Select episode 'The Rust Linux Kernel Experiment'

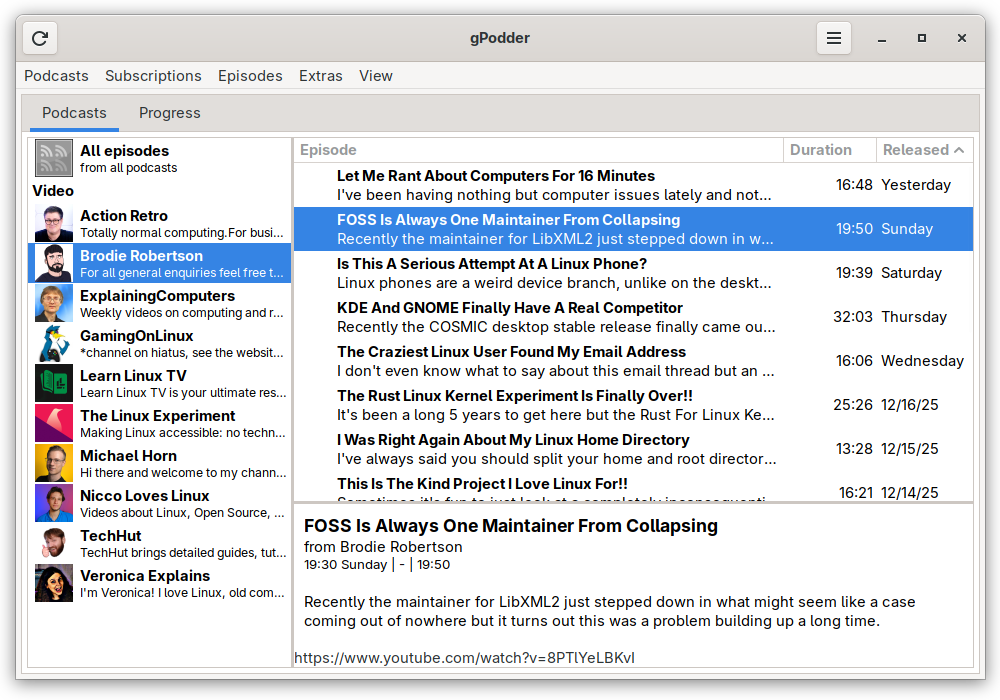(x=633, y=405)
